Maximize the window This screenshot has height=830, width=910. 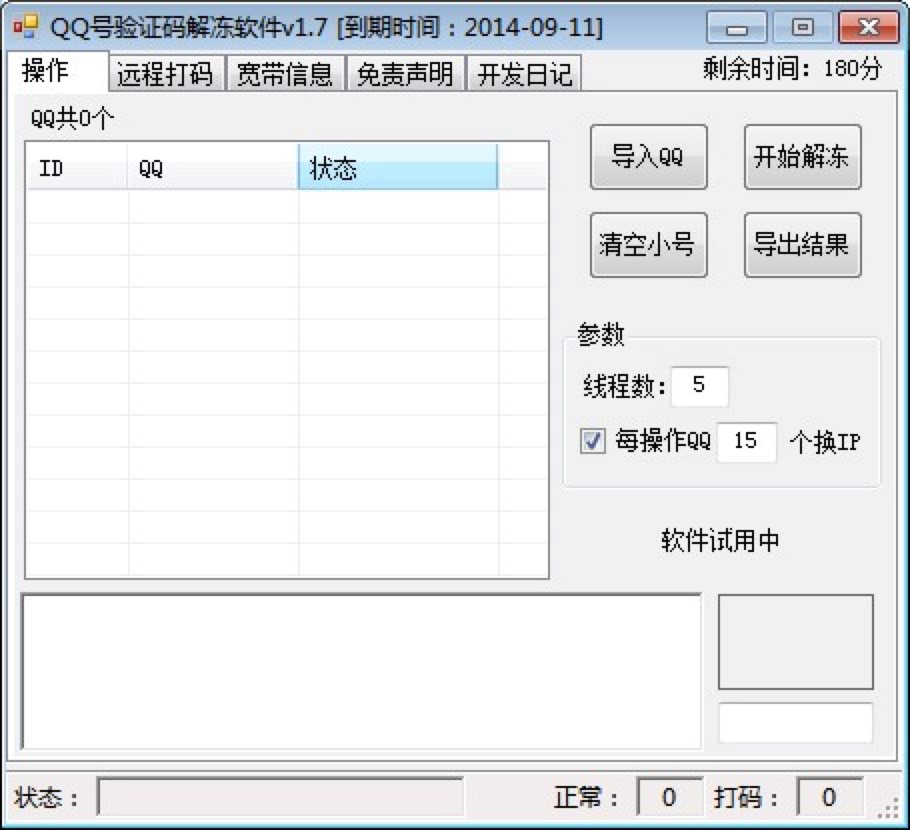pyautogui.click(x=803, y=27)
